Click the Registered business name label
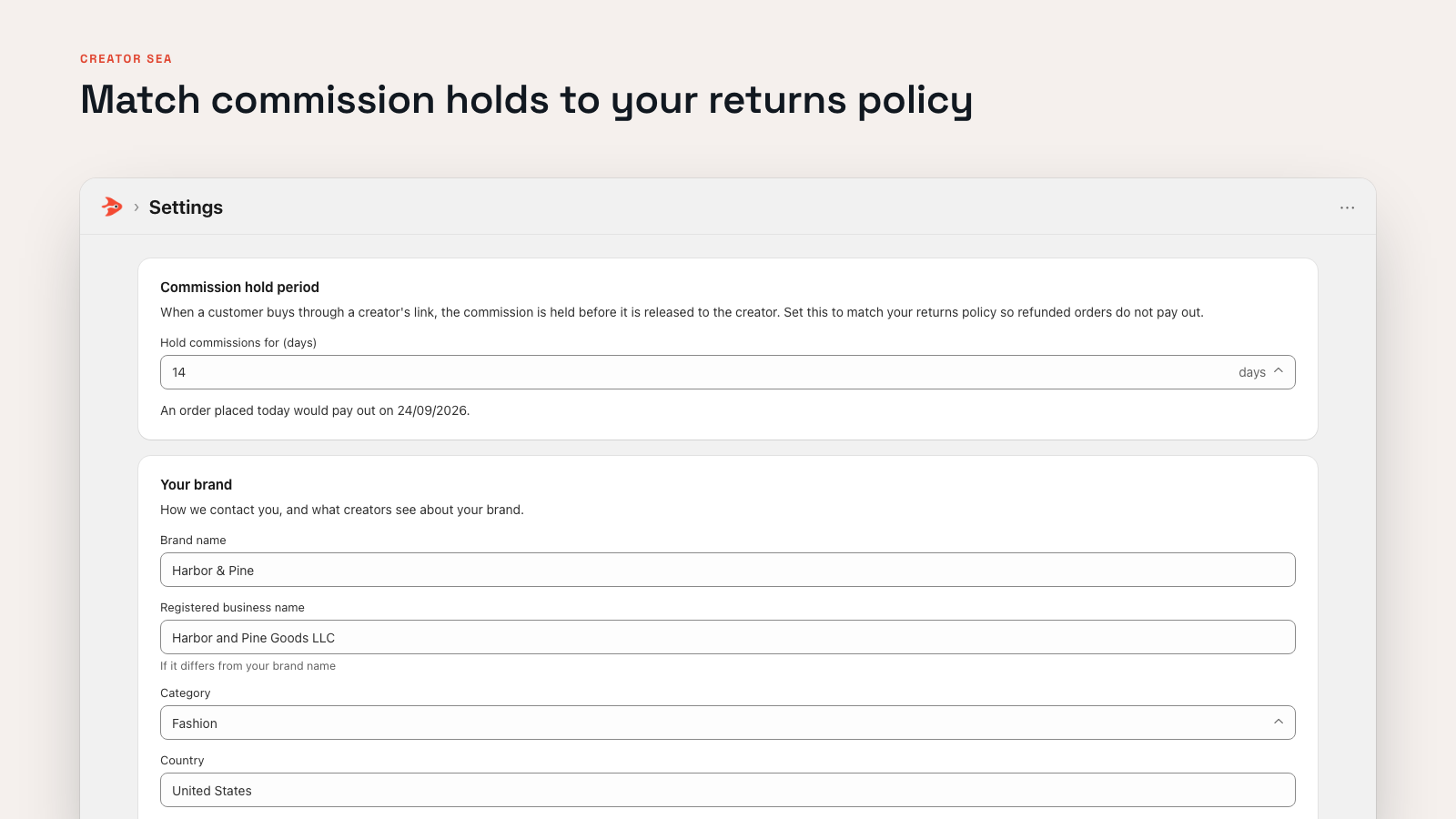The height and width of the screenshot is (819, 1456). point(232,608)
